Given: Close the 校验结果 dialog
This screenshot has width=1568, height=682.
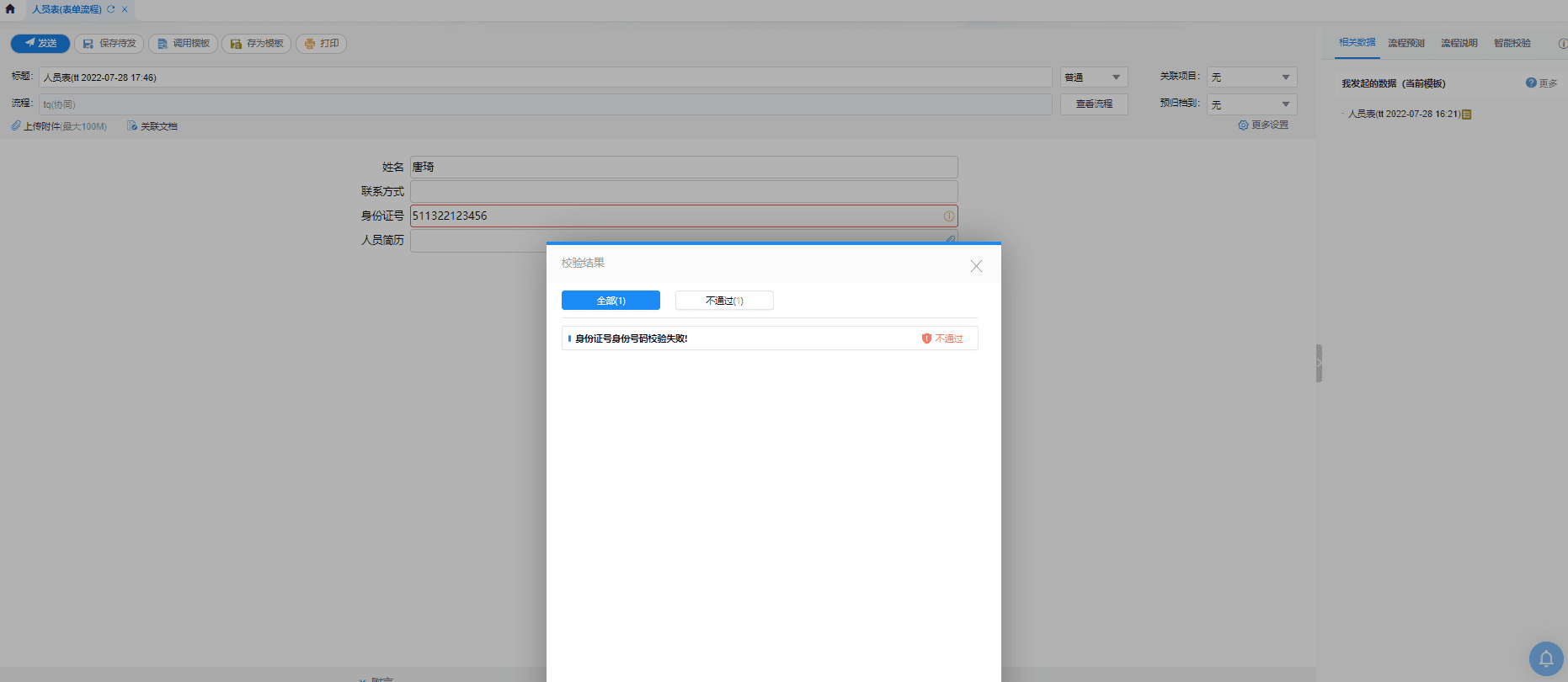Looking at the screenshot, I should (x=976, y=266).
